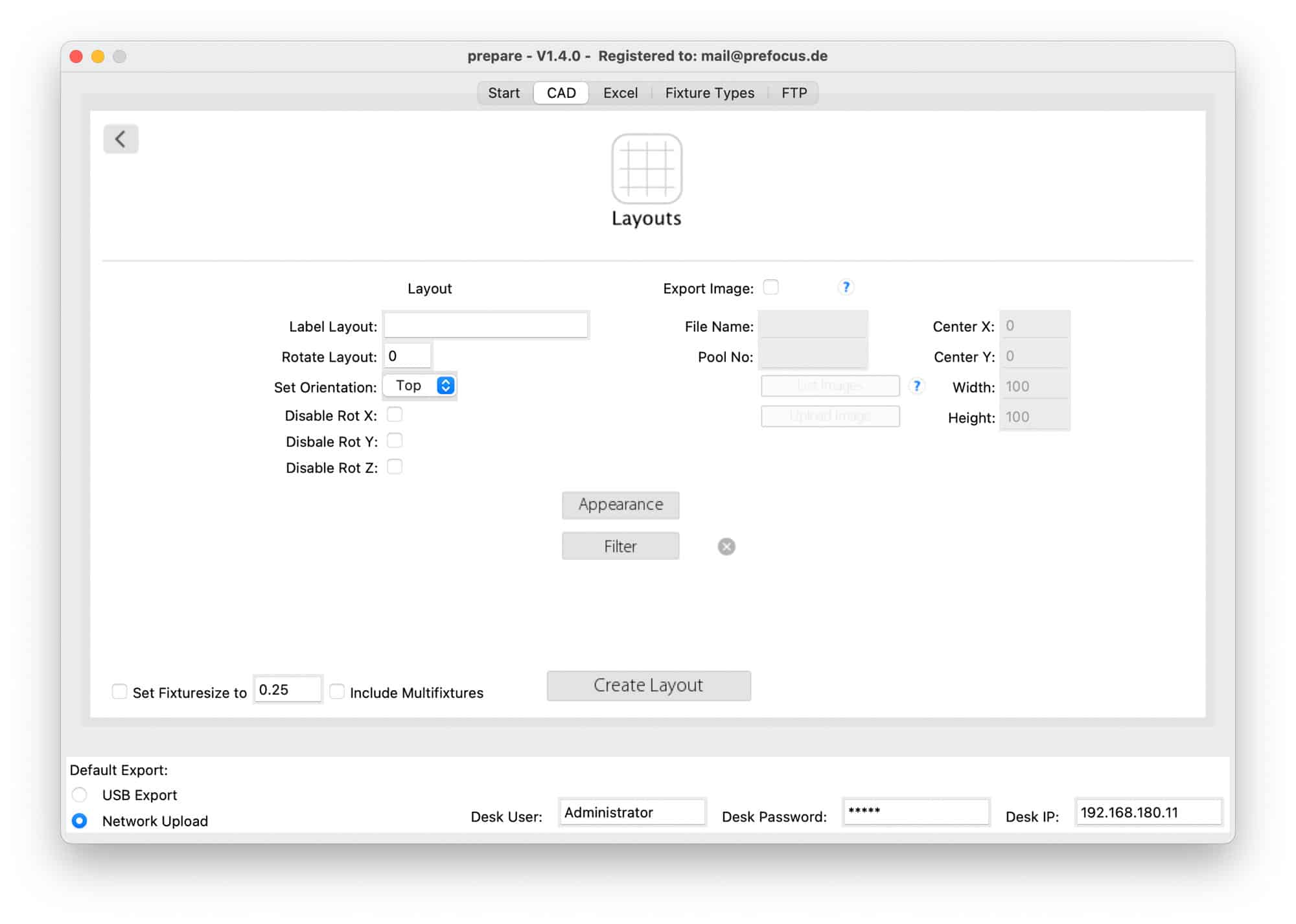Click the back arrow button
This screenshot has height=924, width=1296.
(121, 139)
